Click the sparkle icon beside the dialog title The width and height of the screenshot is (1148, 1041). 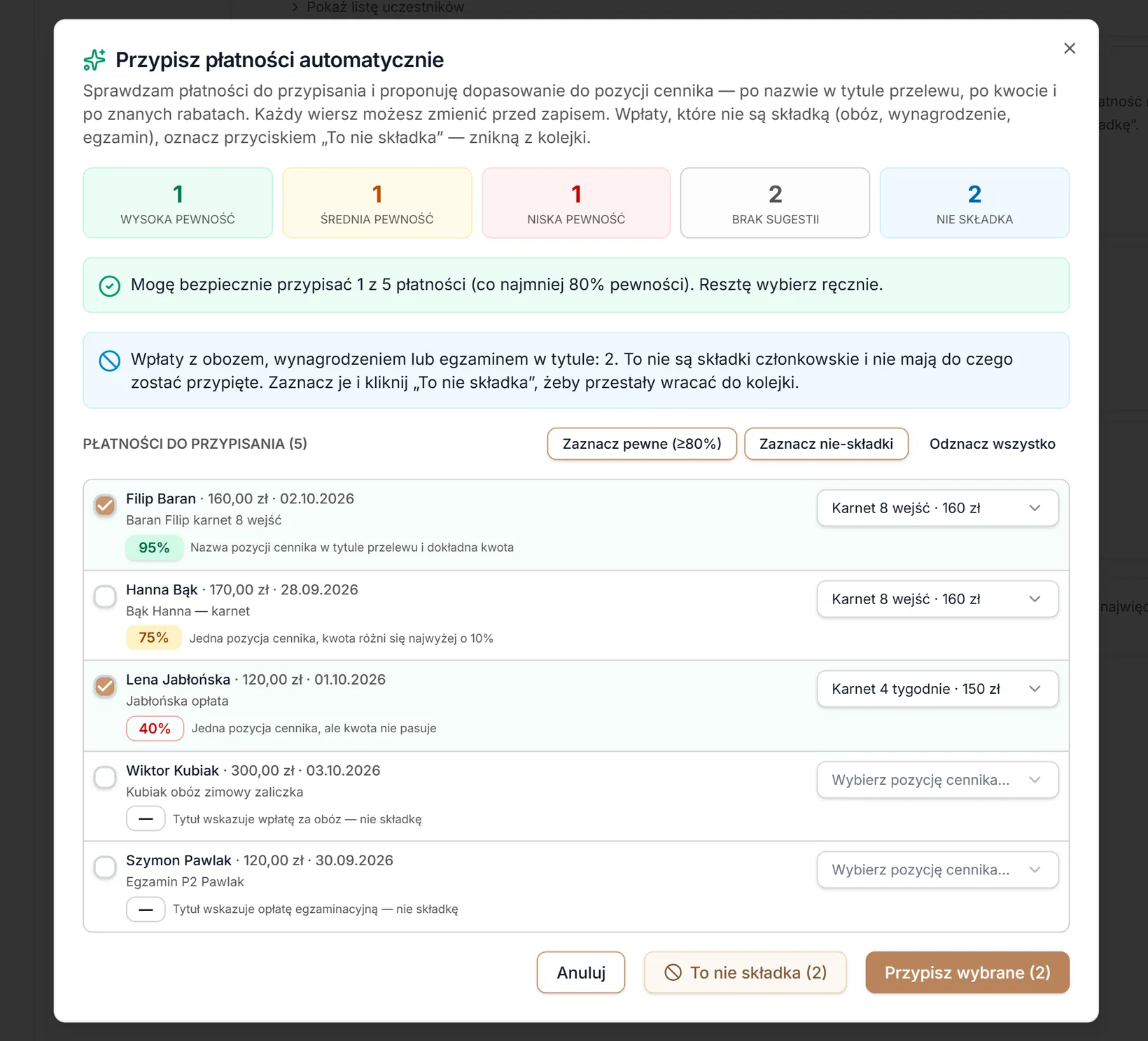point(94,60)
